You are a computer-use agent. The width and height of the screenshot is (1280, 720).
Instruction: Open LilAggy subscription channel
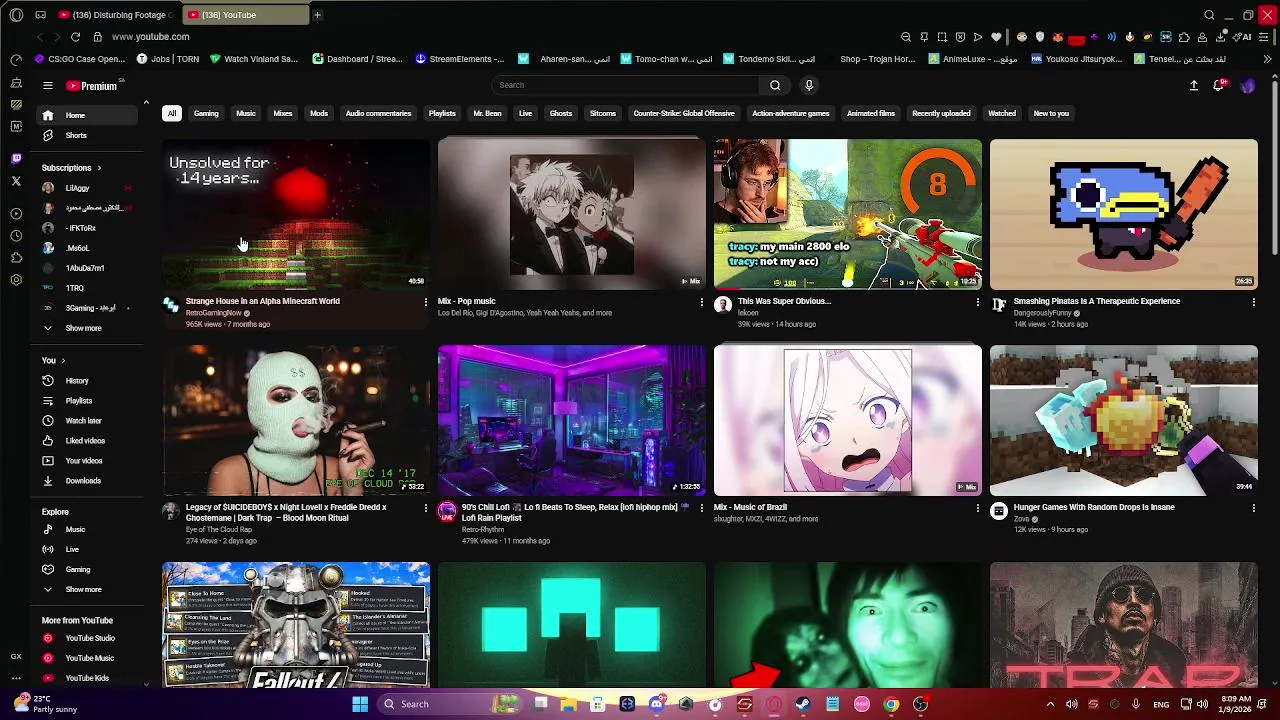(88, 188)
